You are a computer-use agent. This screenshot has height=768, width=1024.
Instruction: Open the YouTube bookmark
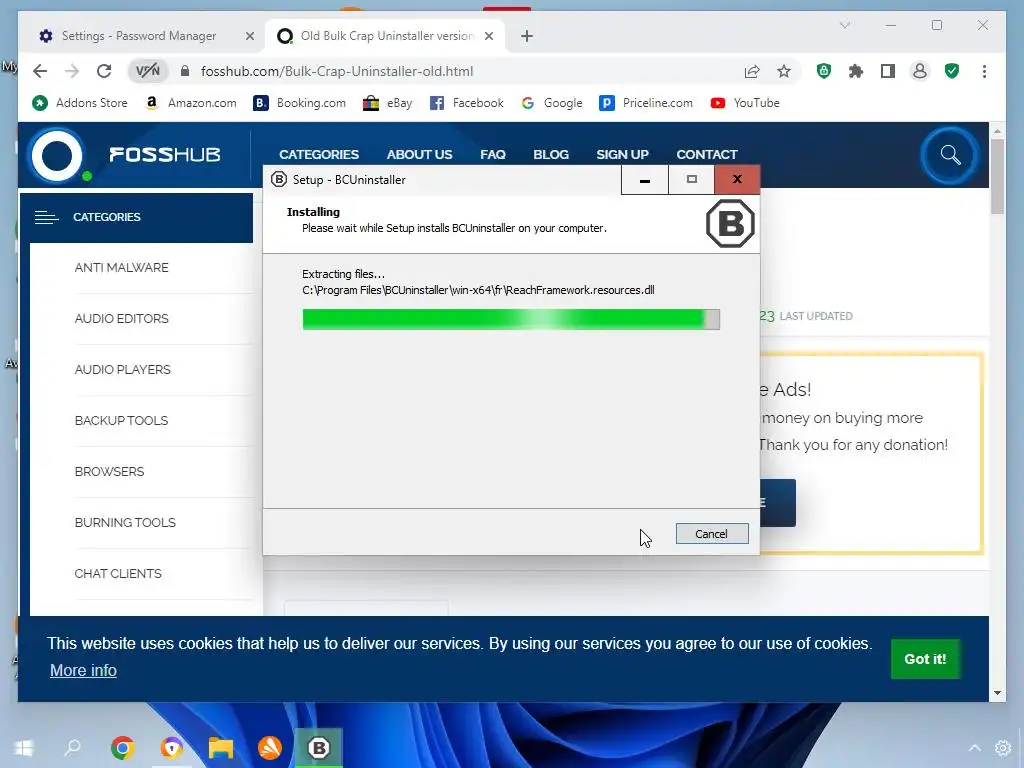point(745,103)
